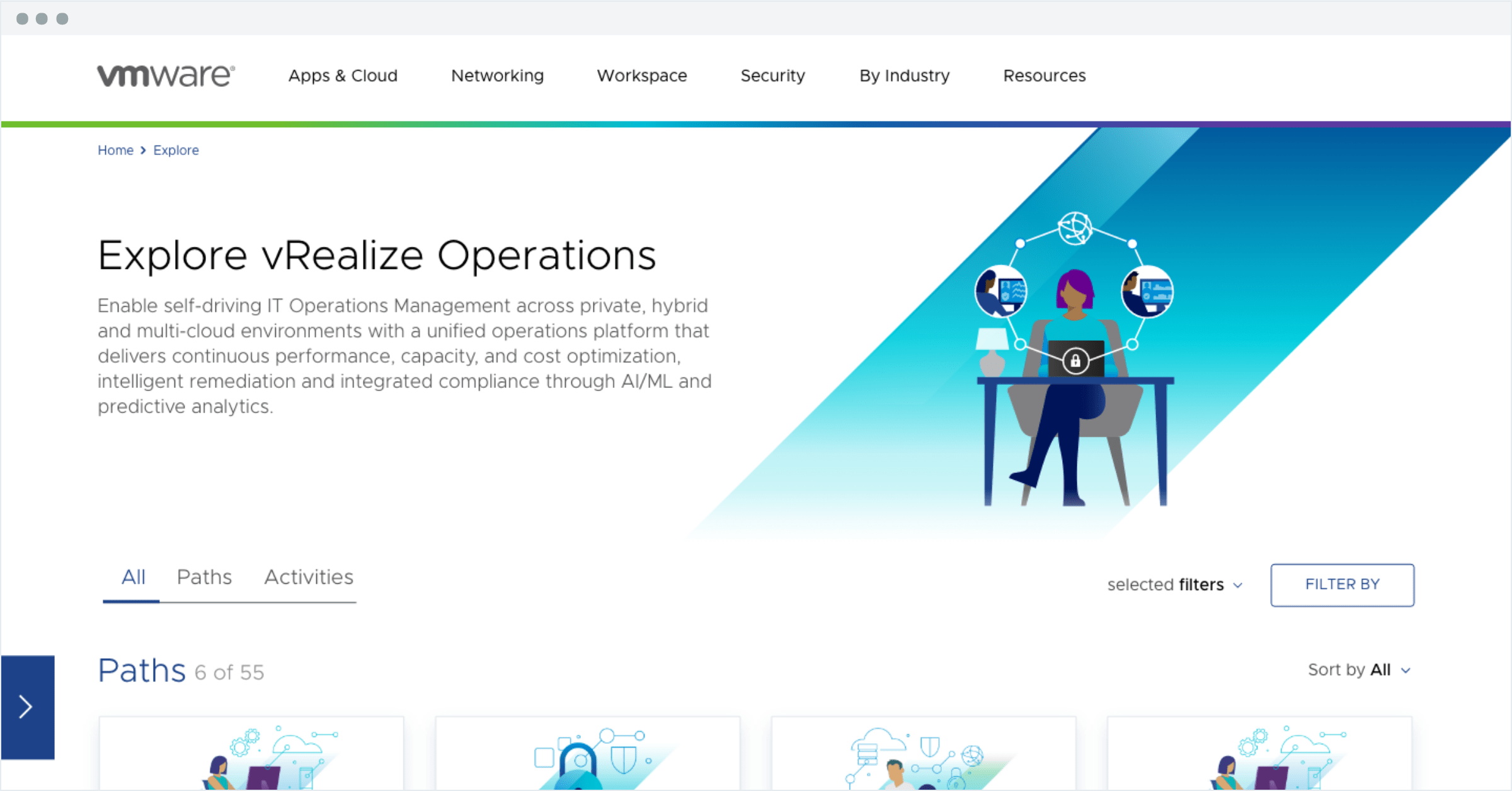Click the right circular dashboard avatar illustration

[x=1147, y=292]
